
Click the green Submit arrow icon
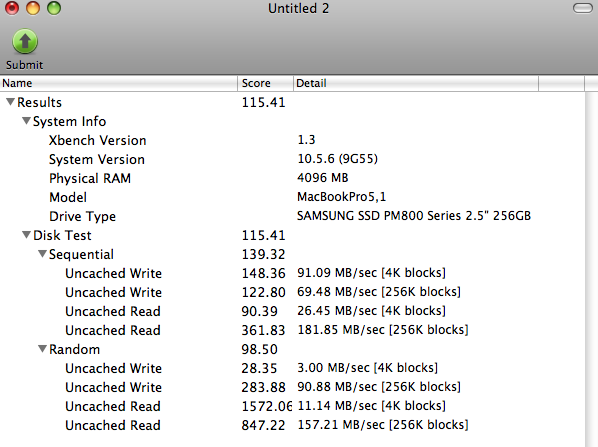pyautogui.click(x=25, y=41)
